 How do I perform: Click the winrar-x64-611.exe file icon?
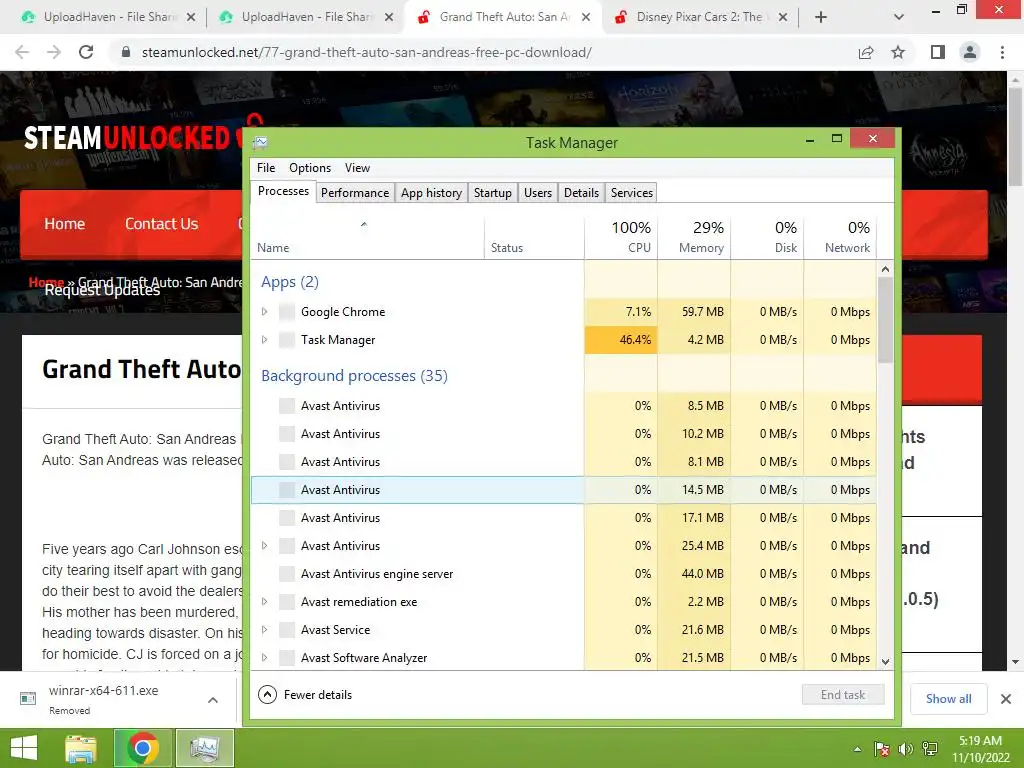[28, 698]
